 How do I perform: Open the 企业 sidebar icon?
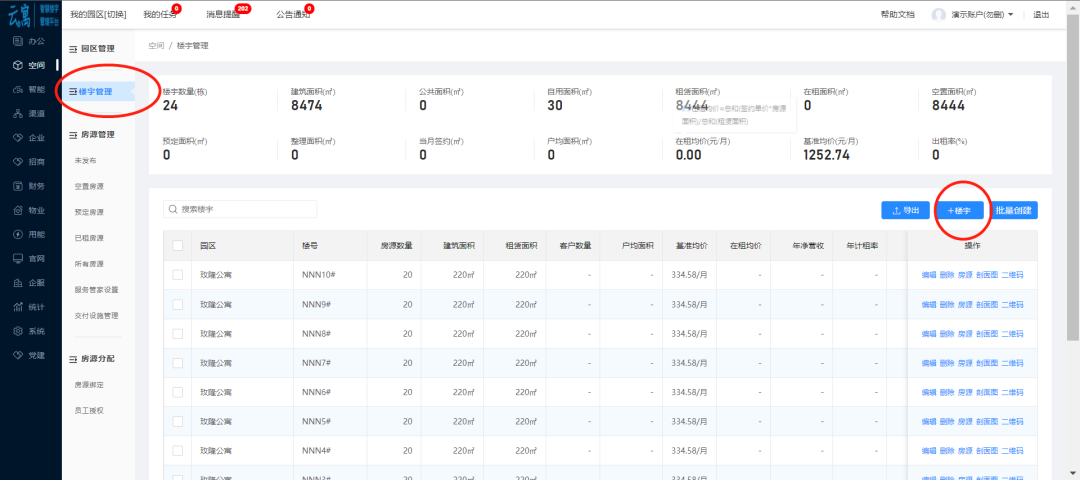[x=18, y=138]
